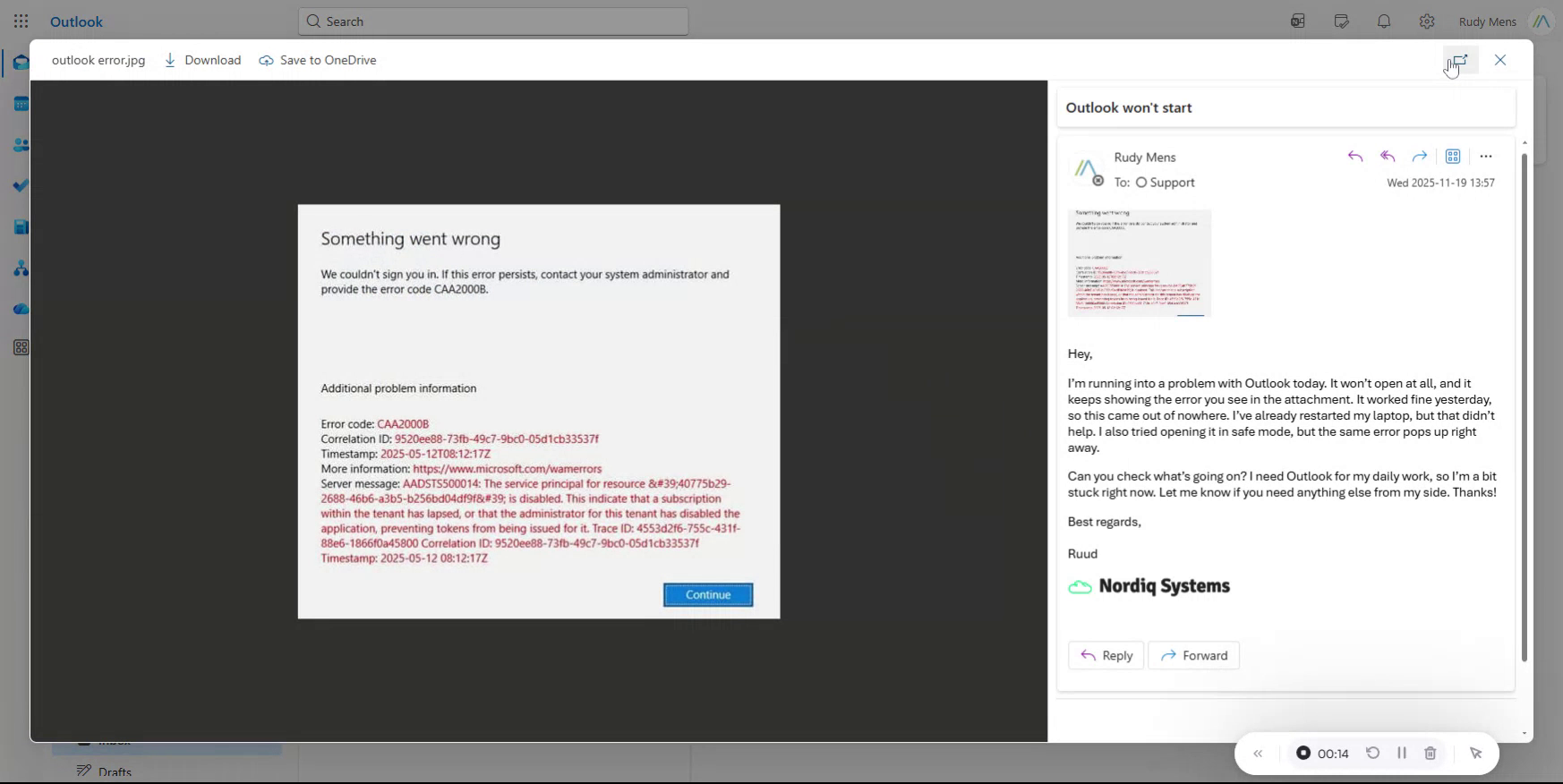Click the Search input field
1563x784 pixels.
pyautogui.click(x=493, y=21)
